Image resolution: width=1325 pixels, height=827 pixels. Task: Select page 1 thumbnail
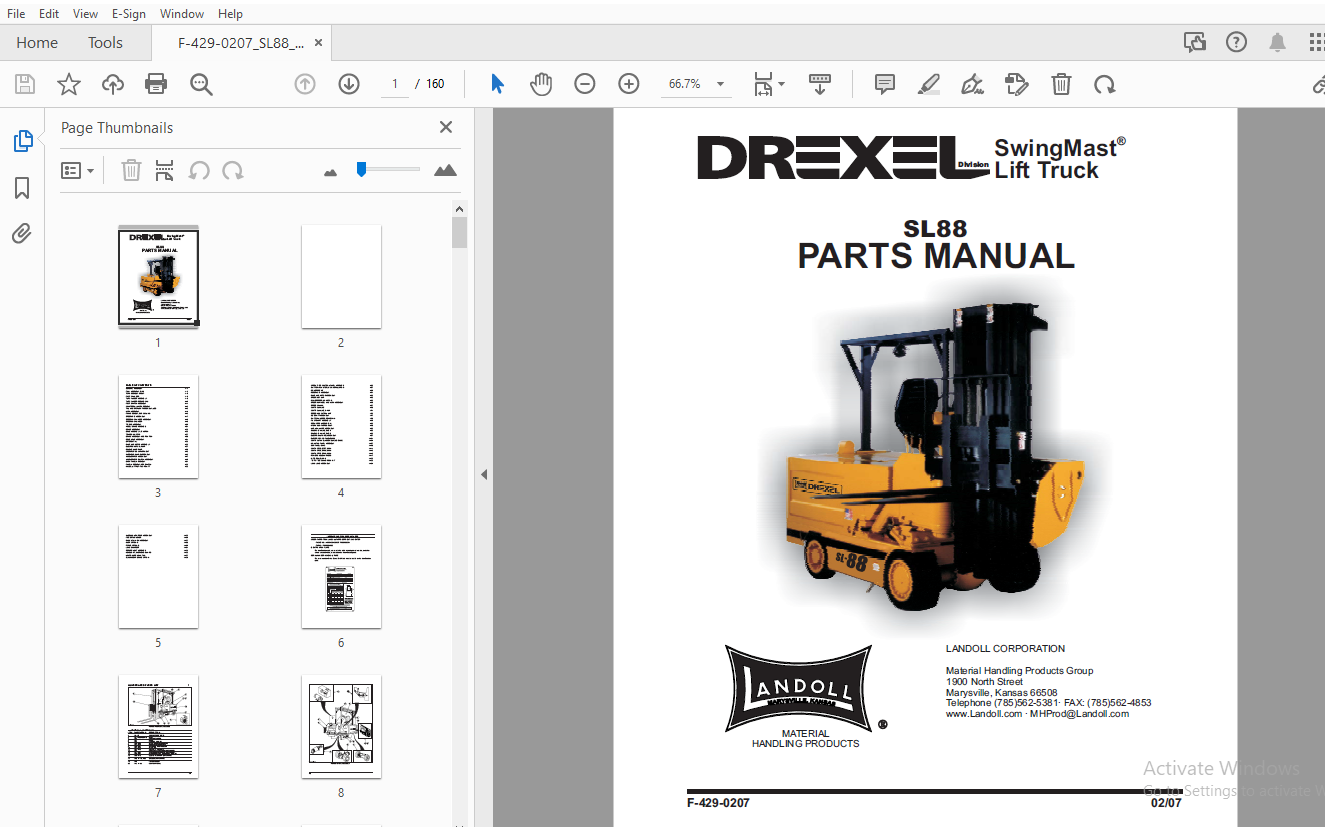point(158,276)
